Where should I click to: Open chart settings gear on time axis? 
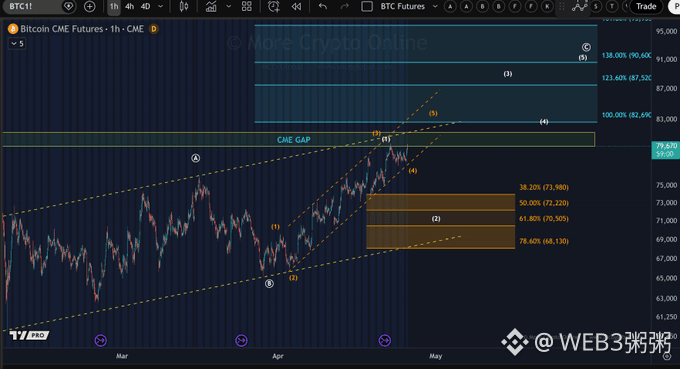[x=667, y=356]
